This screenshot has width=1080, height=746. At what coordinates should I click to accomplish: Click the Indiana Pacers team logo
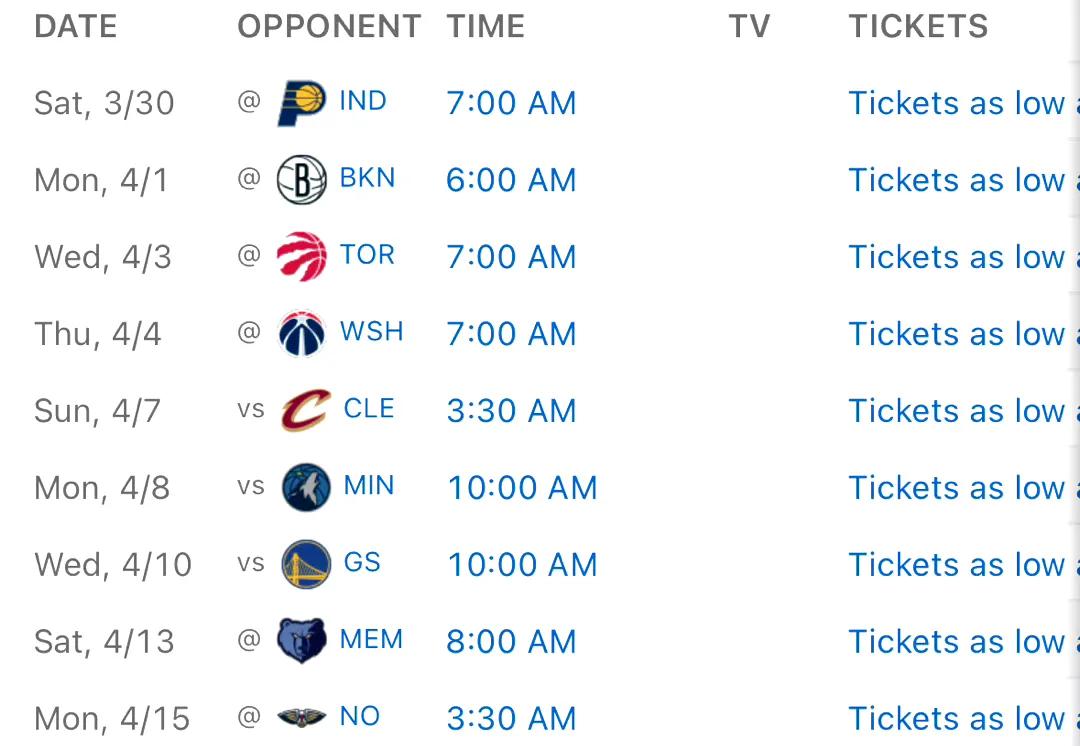click(x=302, y=103)
